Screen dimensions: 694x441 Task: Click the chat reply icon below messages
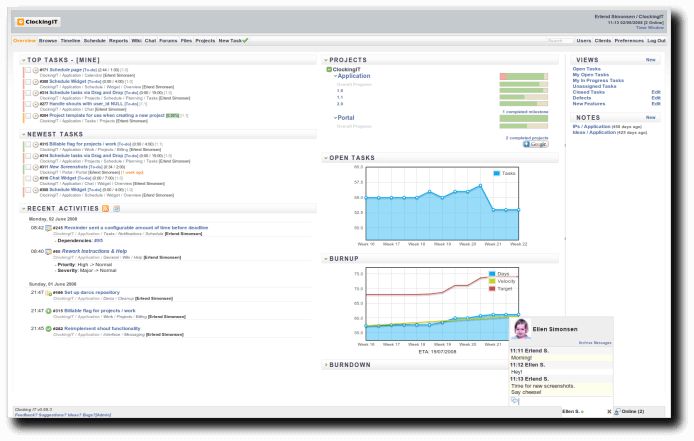pos(515,401)
